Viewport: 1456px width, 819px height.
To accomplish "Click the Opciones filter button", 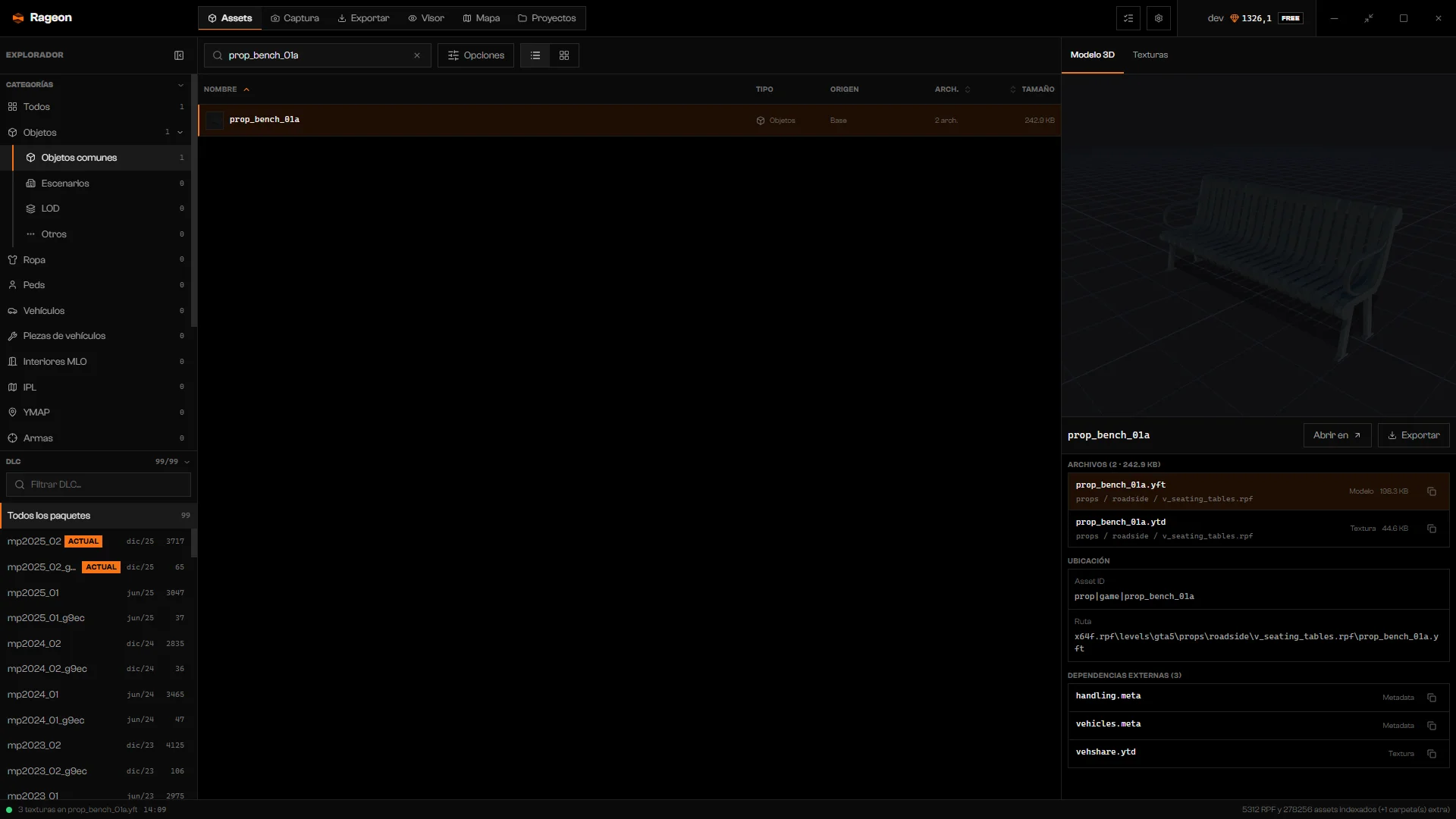I will [x=475, y=55].
